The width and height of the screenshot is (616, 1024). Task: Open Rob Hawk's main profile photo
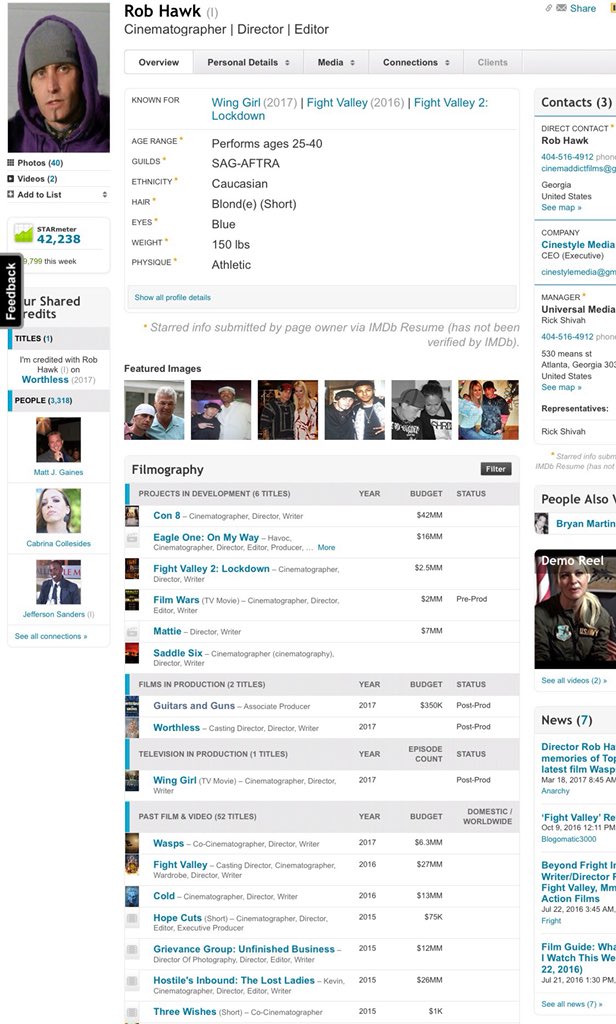(x=58, y=77)
